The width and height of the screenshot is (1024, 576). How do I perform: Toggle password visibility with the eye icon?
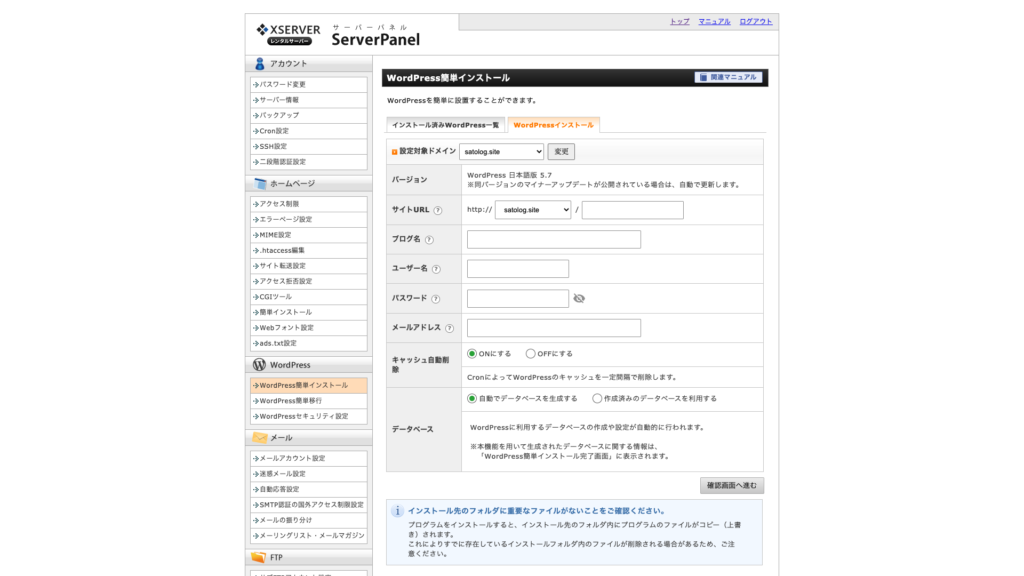pyautogui.click(x=579, y=298)
